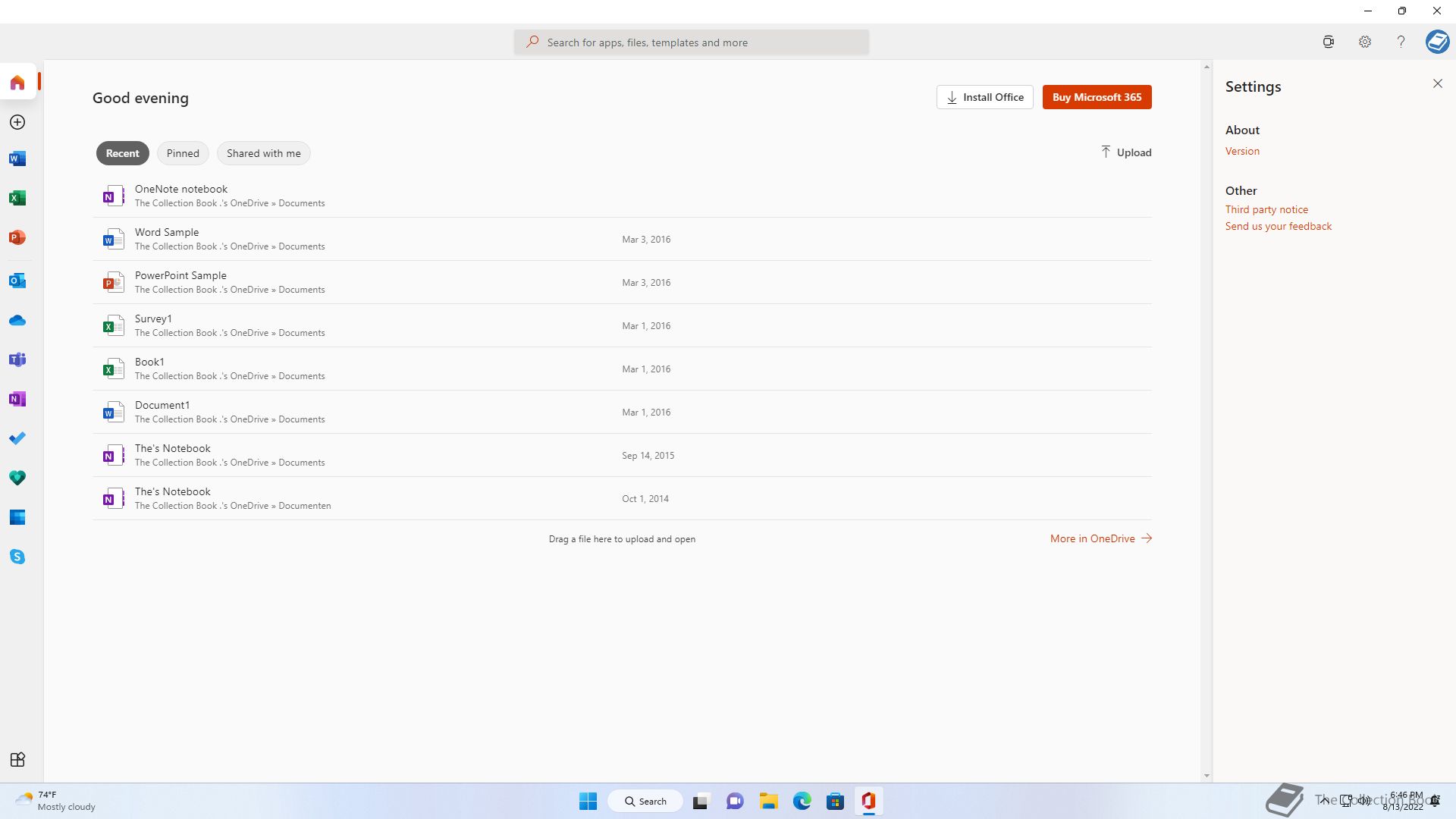This screenshot has height=819, width=1456.
Task: Click the Third party notice link
Action: [1266, 209]
